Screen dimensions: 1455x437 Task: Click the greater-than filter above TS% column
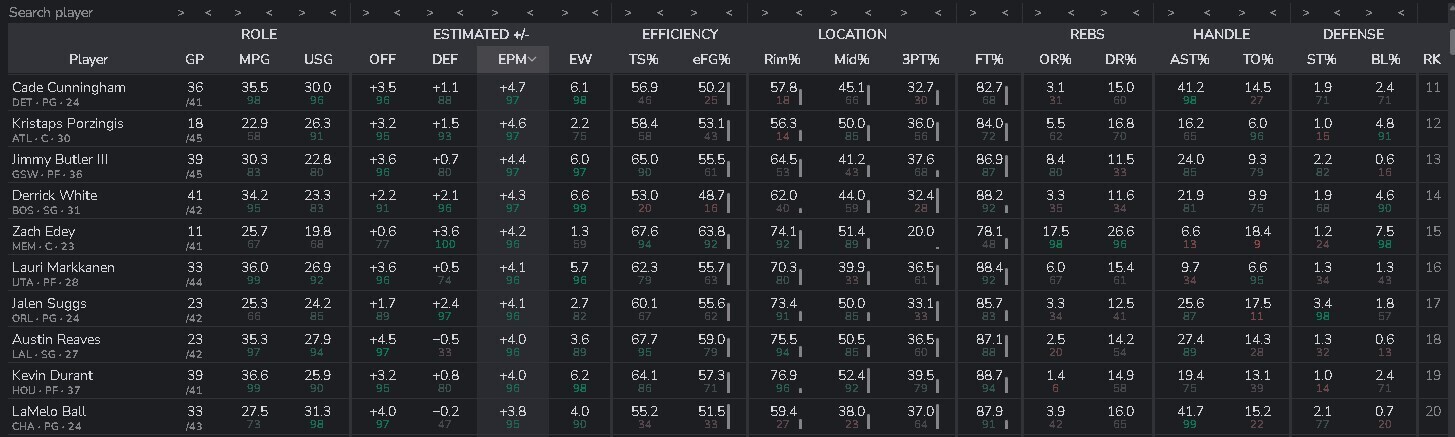[x=628, y=13]
